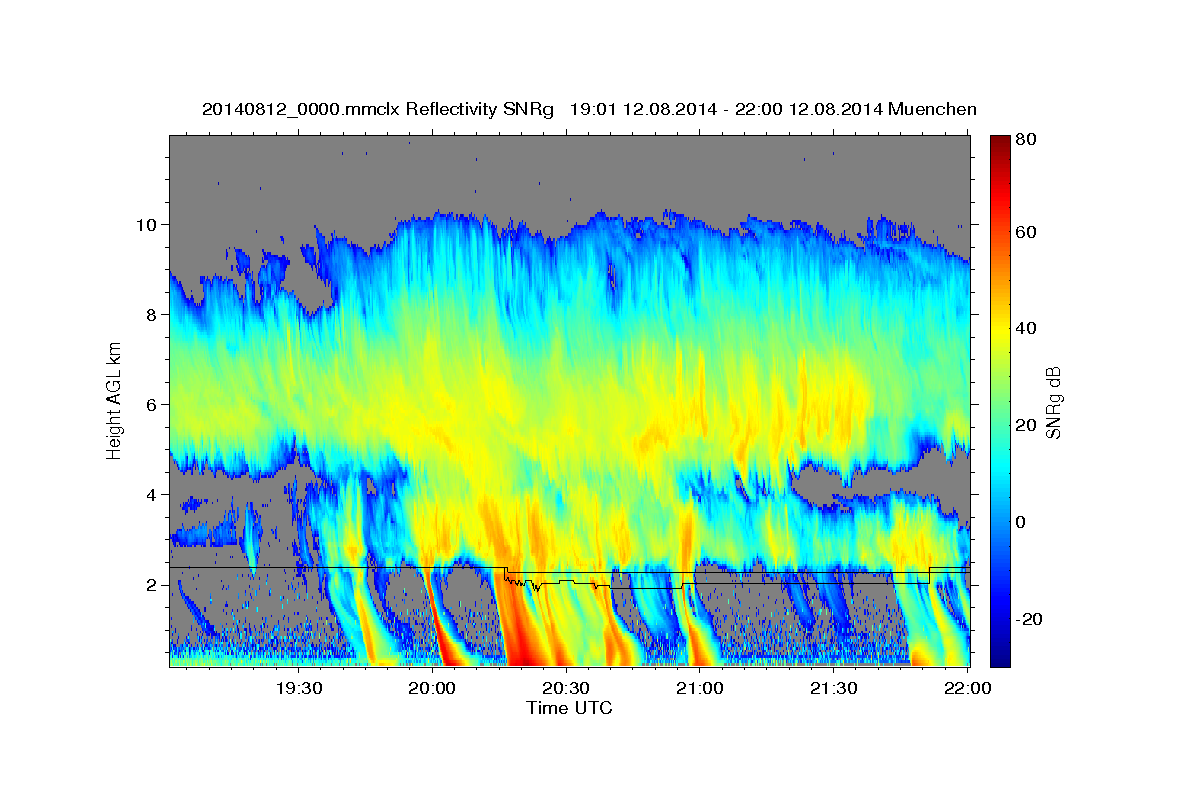This screenshot has width=1200, height=800.
Task: Click the 22:00 time tick label
Action: click(966, 688)
